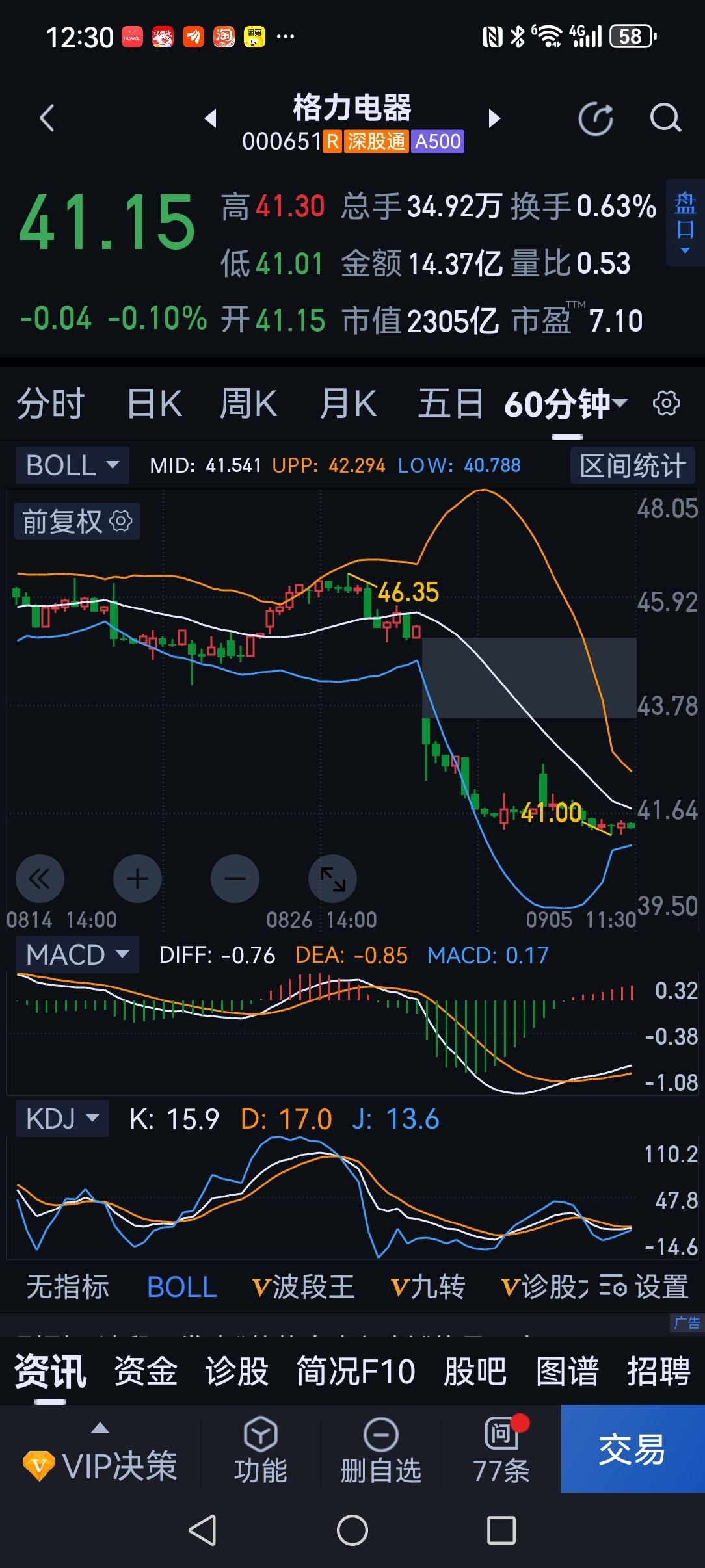Remove stock via 删自选

(x=381, y=1450)
